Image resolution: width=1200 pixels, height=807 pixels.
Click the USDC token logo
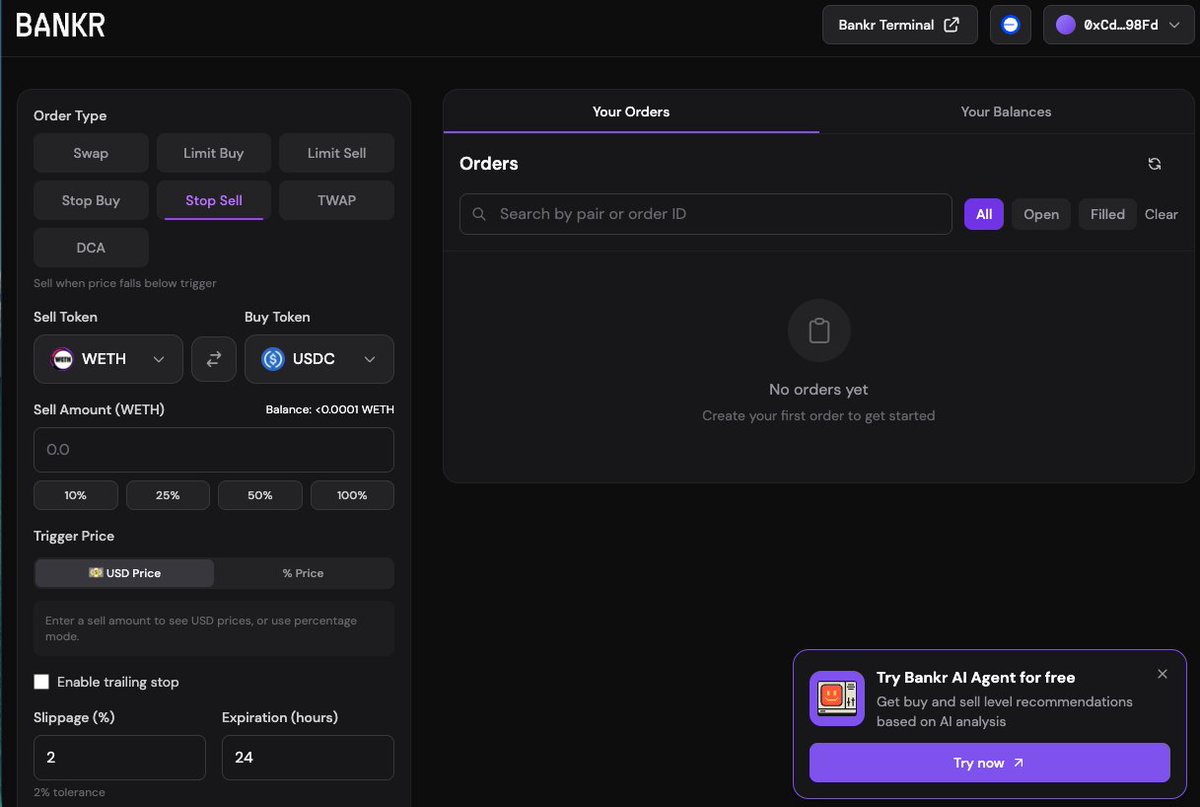pos(273,359)
